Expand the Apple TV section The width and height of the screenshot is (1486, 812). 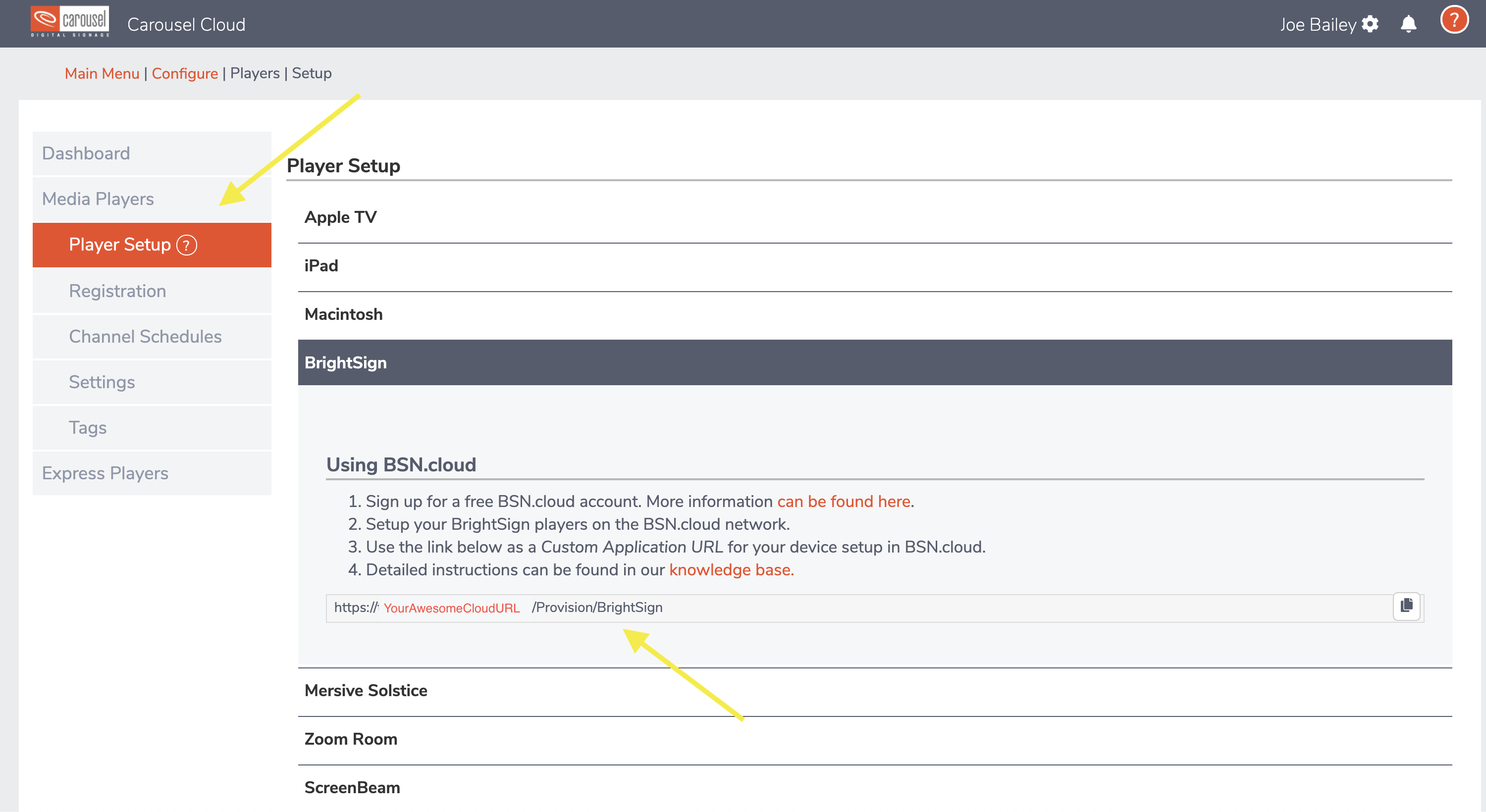click(340, 217)
